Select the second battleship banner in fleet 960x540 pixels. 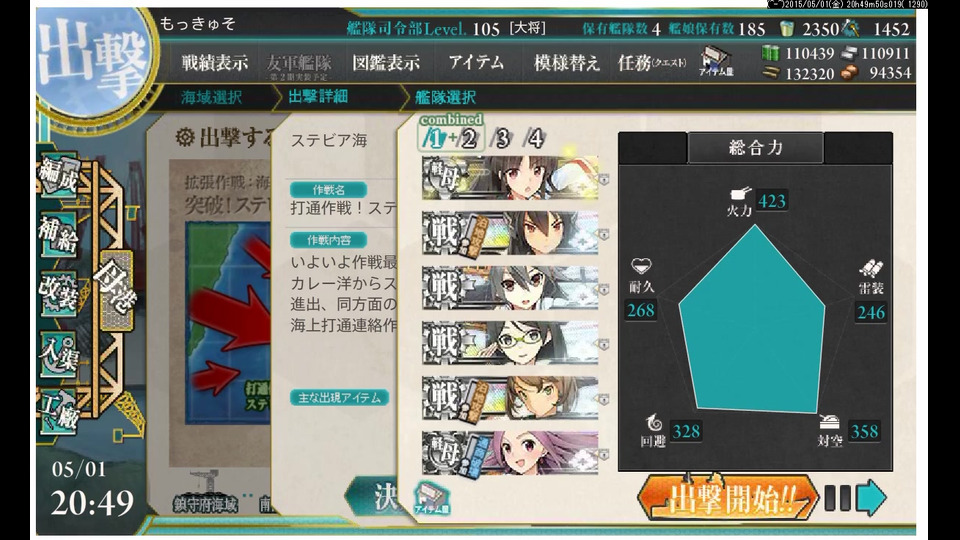point(510,288)
